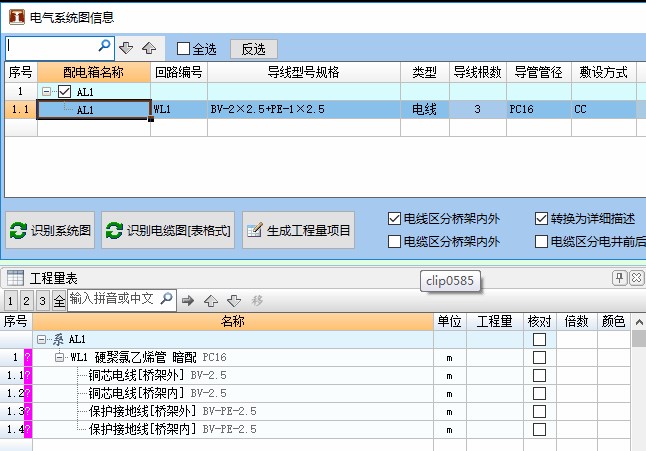Collapse the WL1 硬聚氯乙烯管 tree node
This screenshot has width=646, height=451.
click(59, 357)
